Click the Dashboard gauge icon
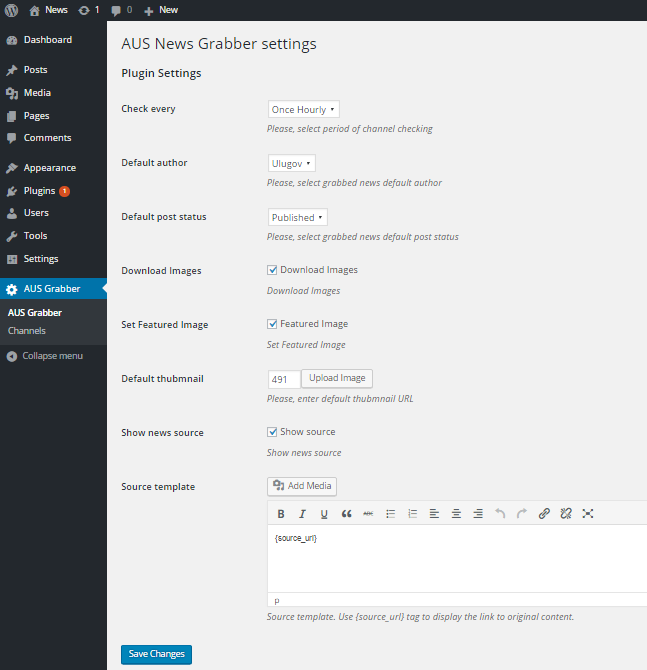Screen dimensions: 647x670 coord(12,41)
